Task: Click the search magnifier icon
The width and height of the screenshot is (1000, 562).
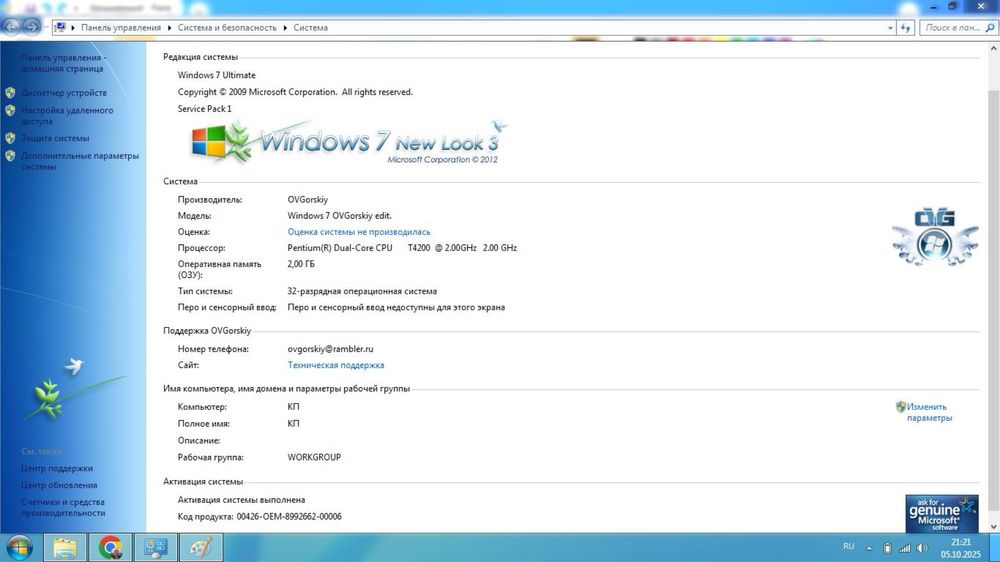Action: pos(990,27)
